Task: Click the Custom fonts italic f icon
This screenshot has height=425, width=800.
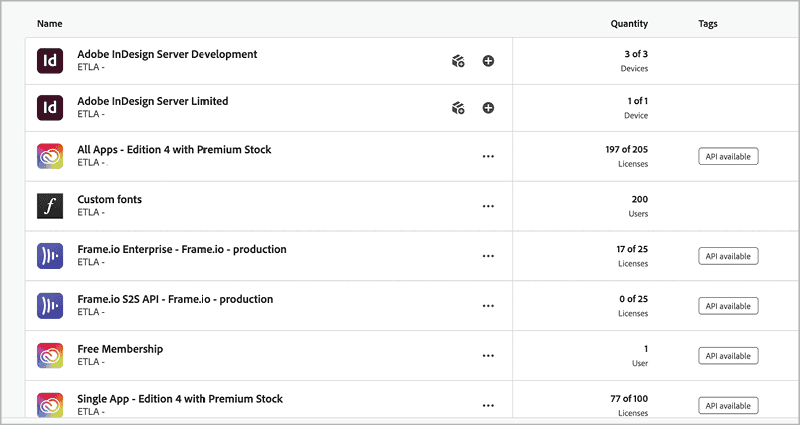Action: [50, 206]
